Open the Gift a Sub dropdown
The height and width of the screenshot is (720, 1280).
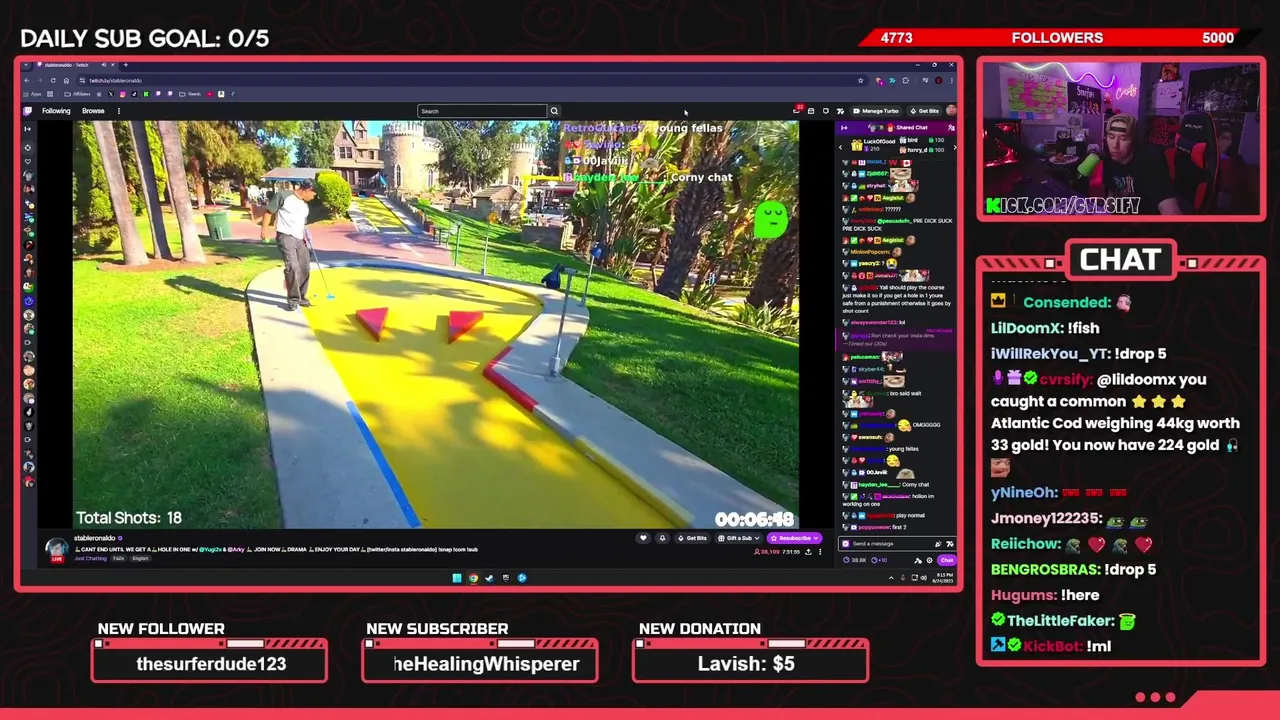click(x=739, y=538)
